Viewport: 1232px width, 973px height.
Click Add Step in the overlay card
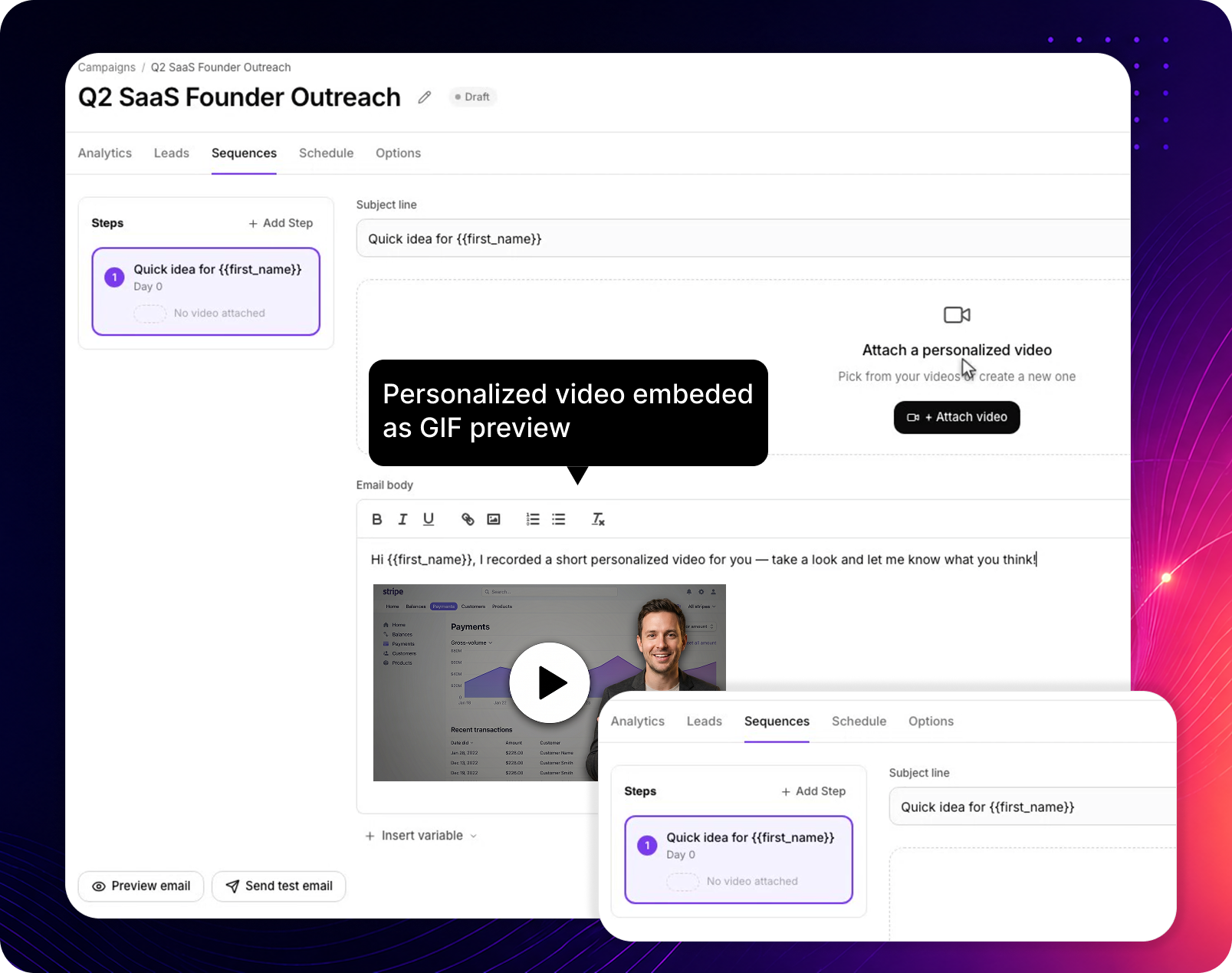[813, 791]
